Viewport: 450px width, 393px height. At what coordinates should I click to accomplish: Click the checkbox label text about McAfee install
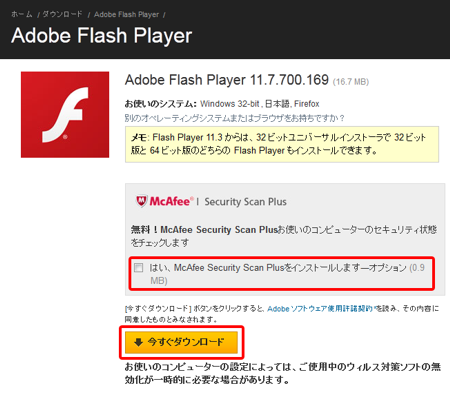[x=287, y=274]
